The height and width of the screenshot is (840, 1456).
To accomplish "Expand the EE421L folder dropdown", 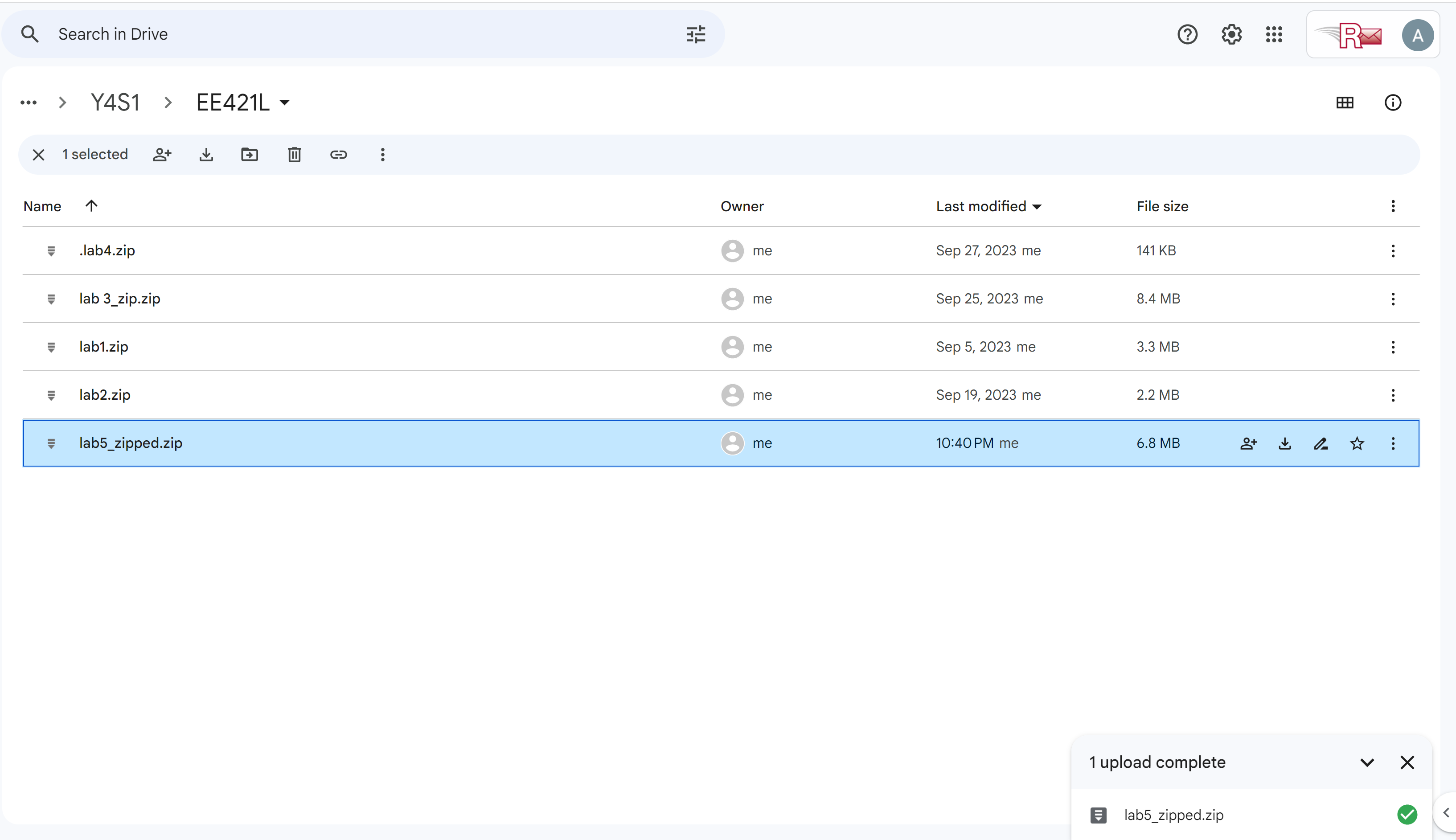I will click(x=284, y=103).
